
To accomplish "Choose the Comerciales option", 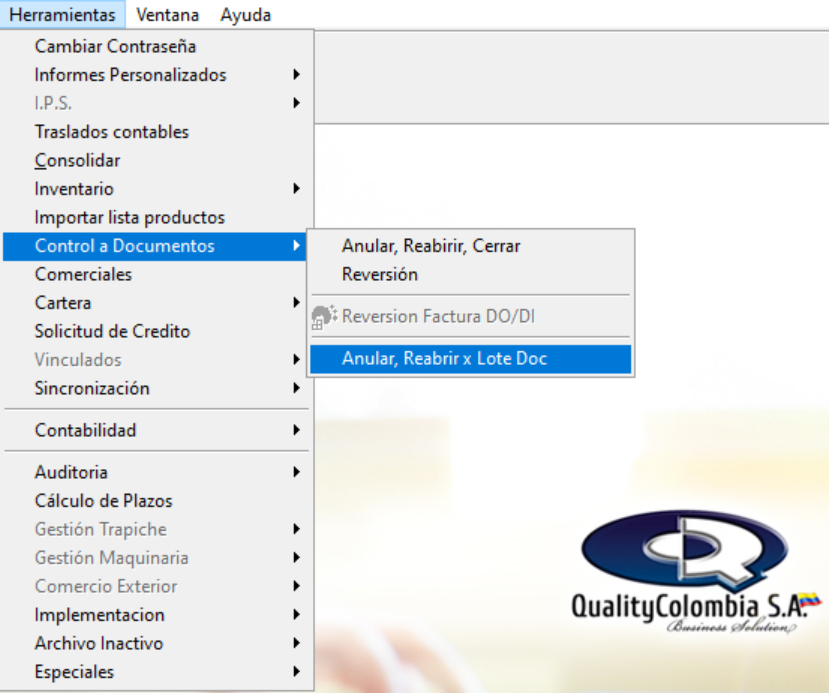I will pos(156,275).
